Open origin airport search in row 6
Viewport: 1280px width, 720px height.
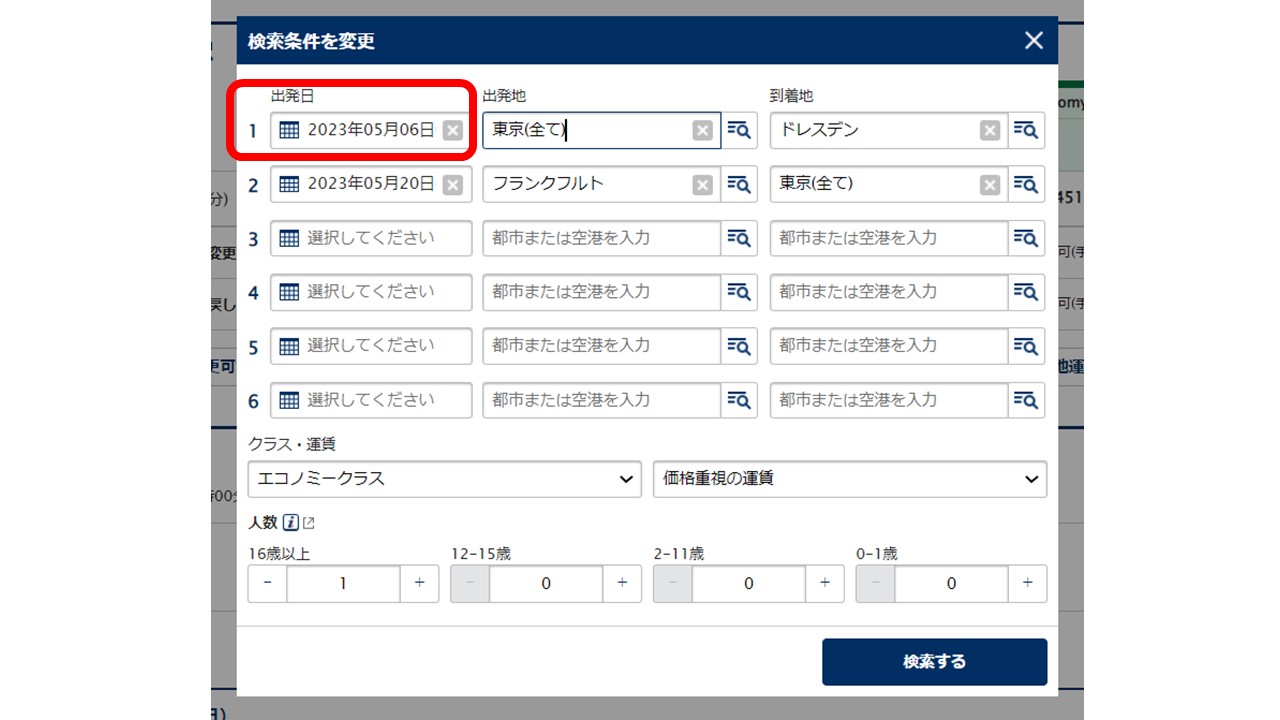point(739,400)
